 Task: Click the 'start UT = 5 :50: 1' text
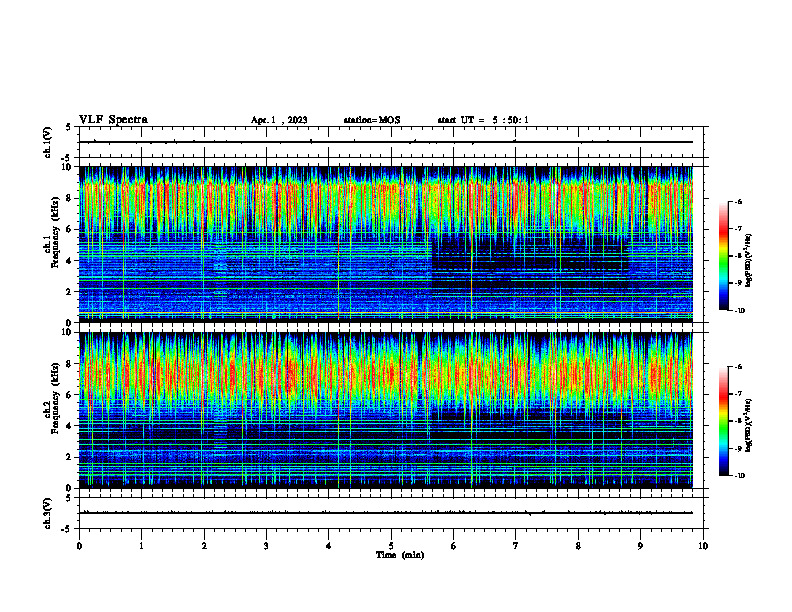click(x=483, y=120)
